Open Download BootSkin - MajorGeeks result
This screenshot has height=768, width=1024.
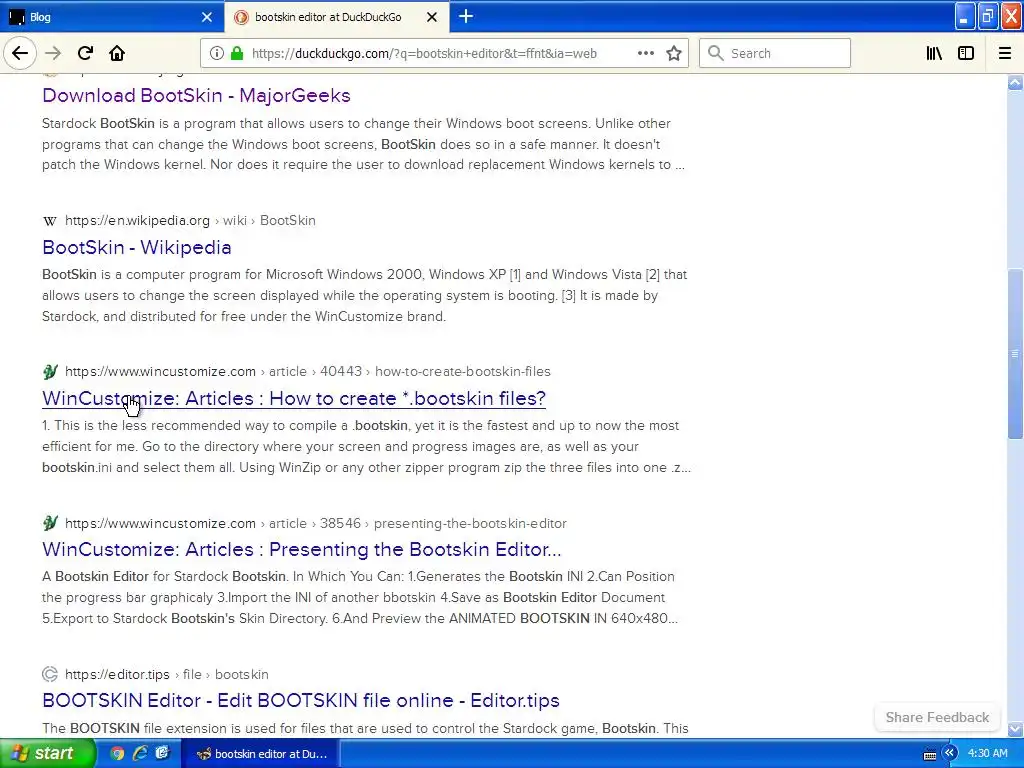point(197,95)
